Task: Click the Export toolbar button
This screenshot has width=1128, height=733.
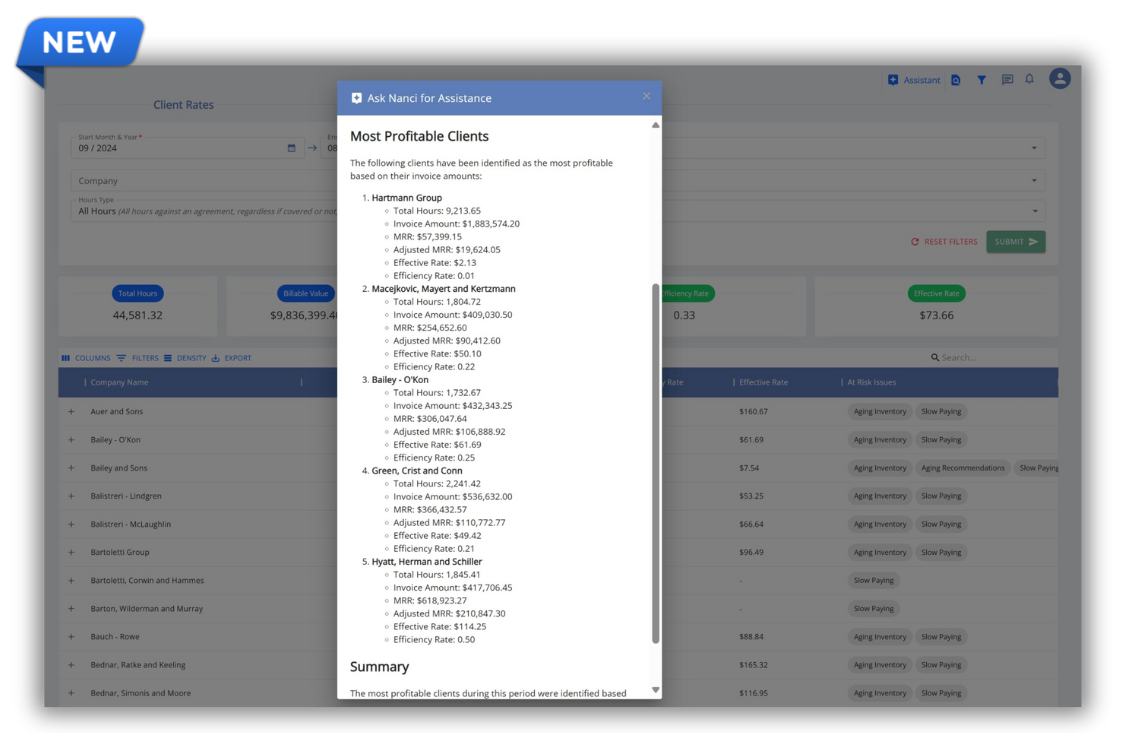Action: pos(231,358)
